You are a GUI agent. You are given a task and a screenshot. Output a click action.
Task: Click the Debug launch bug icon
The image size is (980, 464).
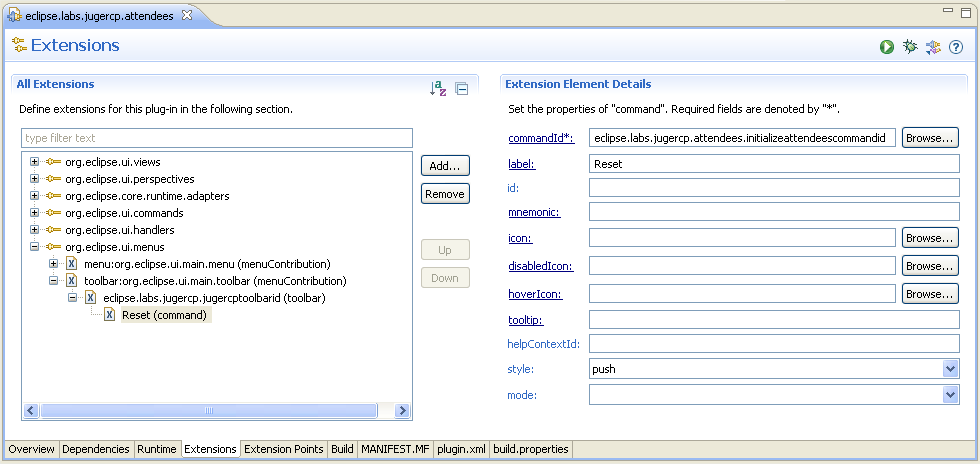pyautogui.click(x=910, y=46)
